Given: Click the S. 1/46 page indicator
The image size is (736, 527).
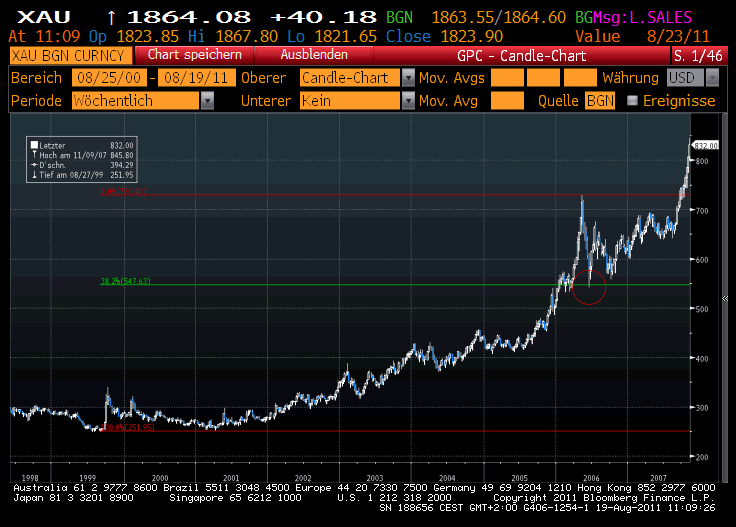Looking at the screenshot, I should point(698,55).
